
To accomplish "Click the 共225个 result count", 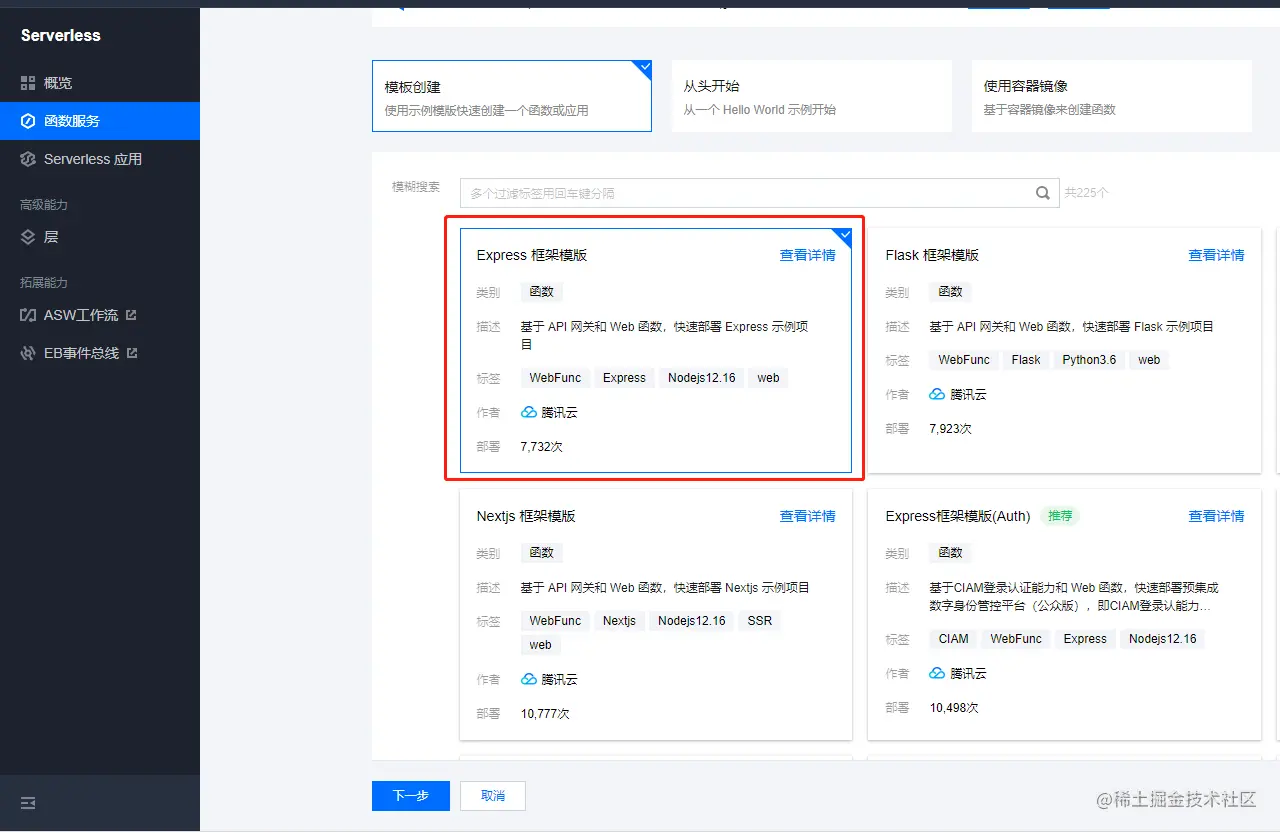I will pyautogui.click(x=1087, y=193).
